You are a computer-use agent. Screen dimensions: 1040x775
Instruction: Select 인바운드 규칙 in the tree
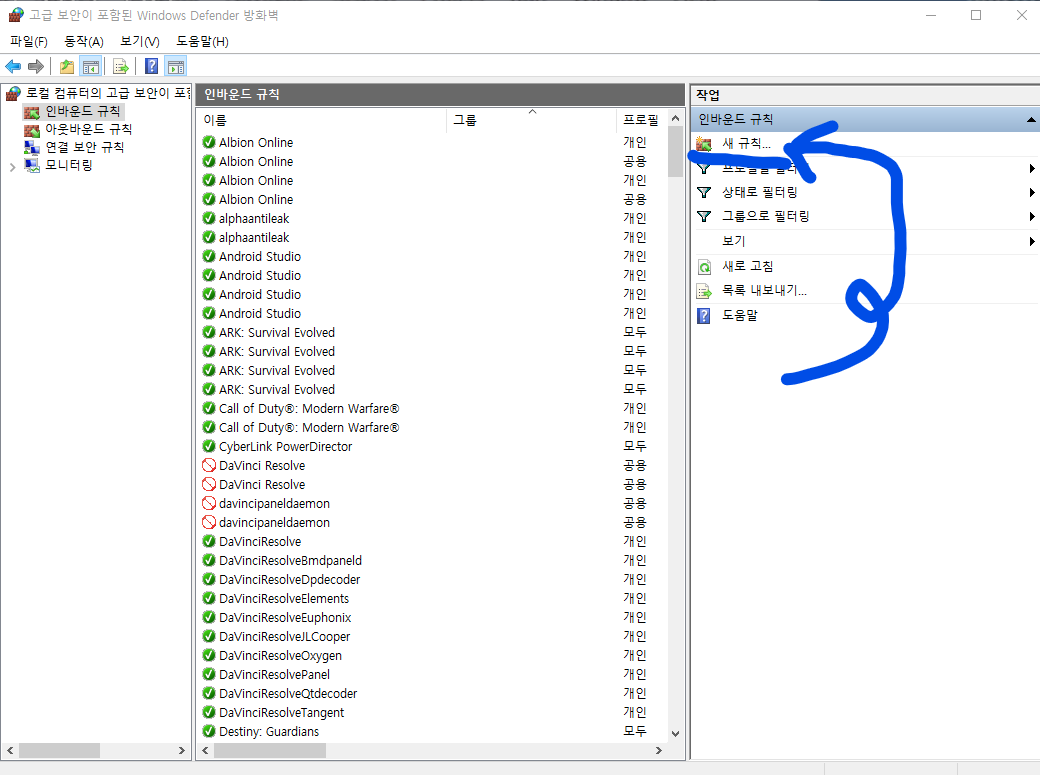(83, 111)
